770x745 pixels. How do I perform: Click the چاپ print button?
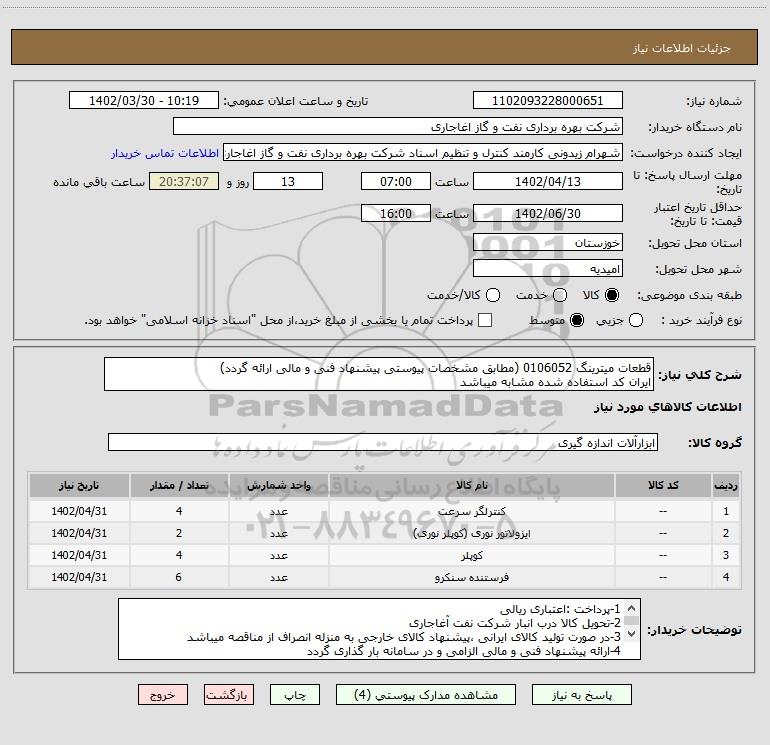click(295, 695)
